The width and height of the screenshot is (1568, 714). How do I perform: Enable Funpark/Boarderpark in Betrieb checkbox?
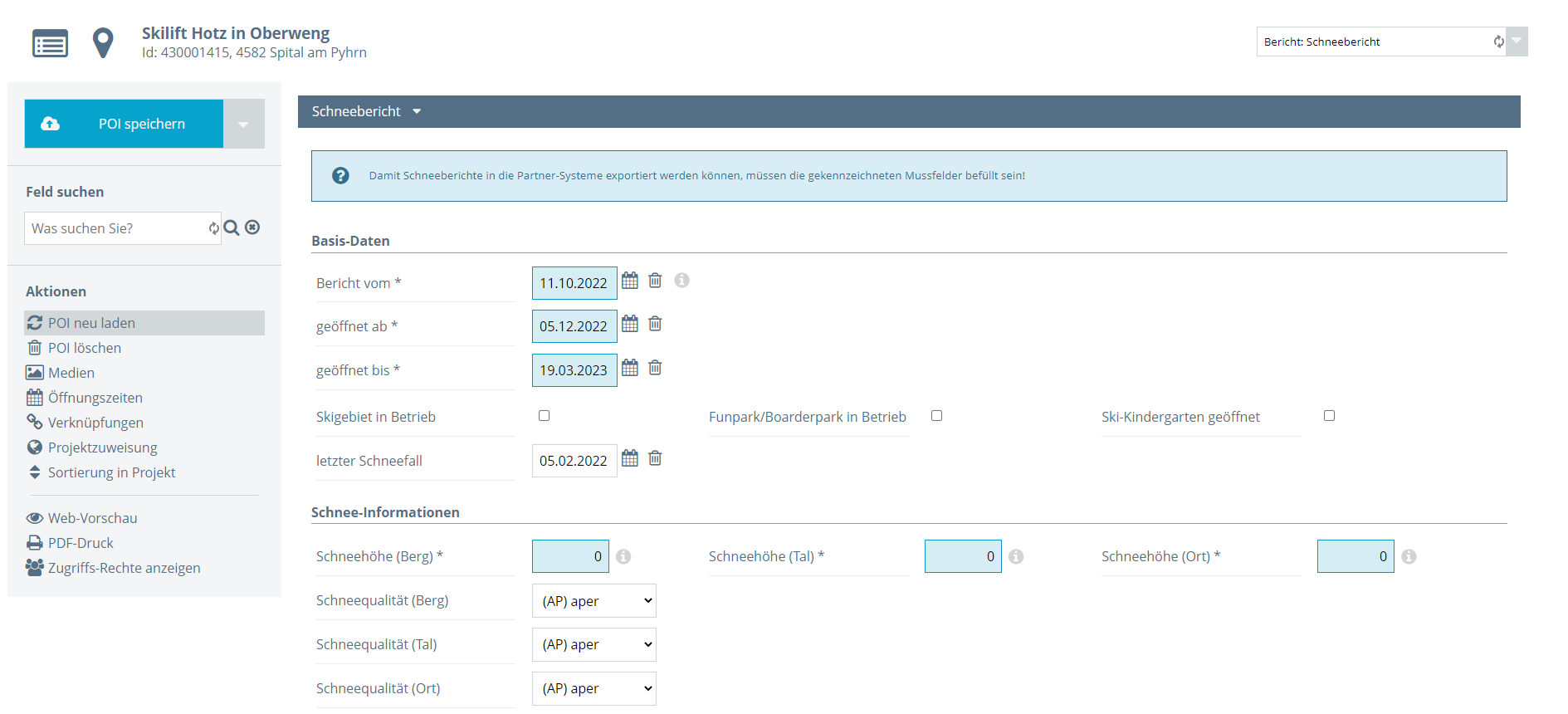point(936,416)
